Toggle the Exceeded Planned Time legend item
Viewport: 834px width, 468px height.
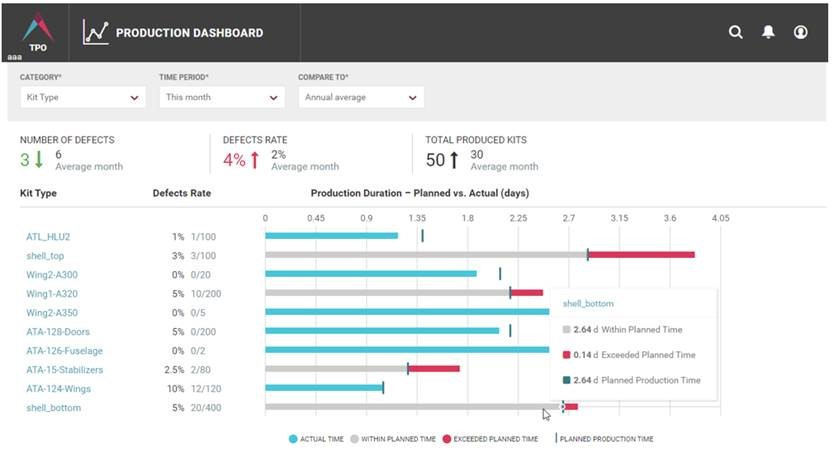490,439
